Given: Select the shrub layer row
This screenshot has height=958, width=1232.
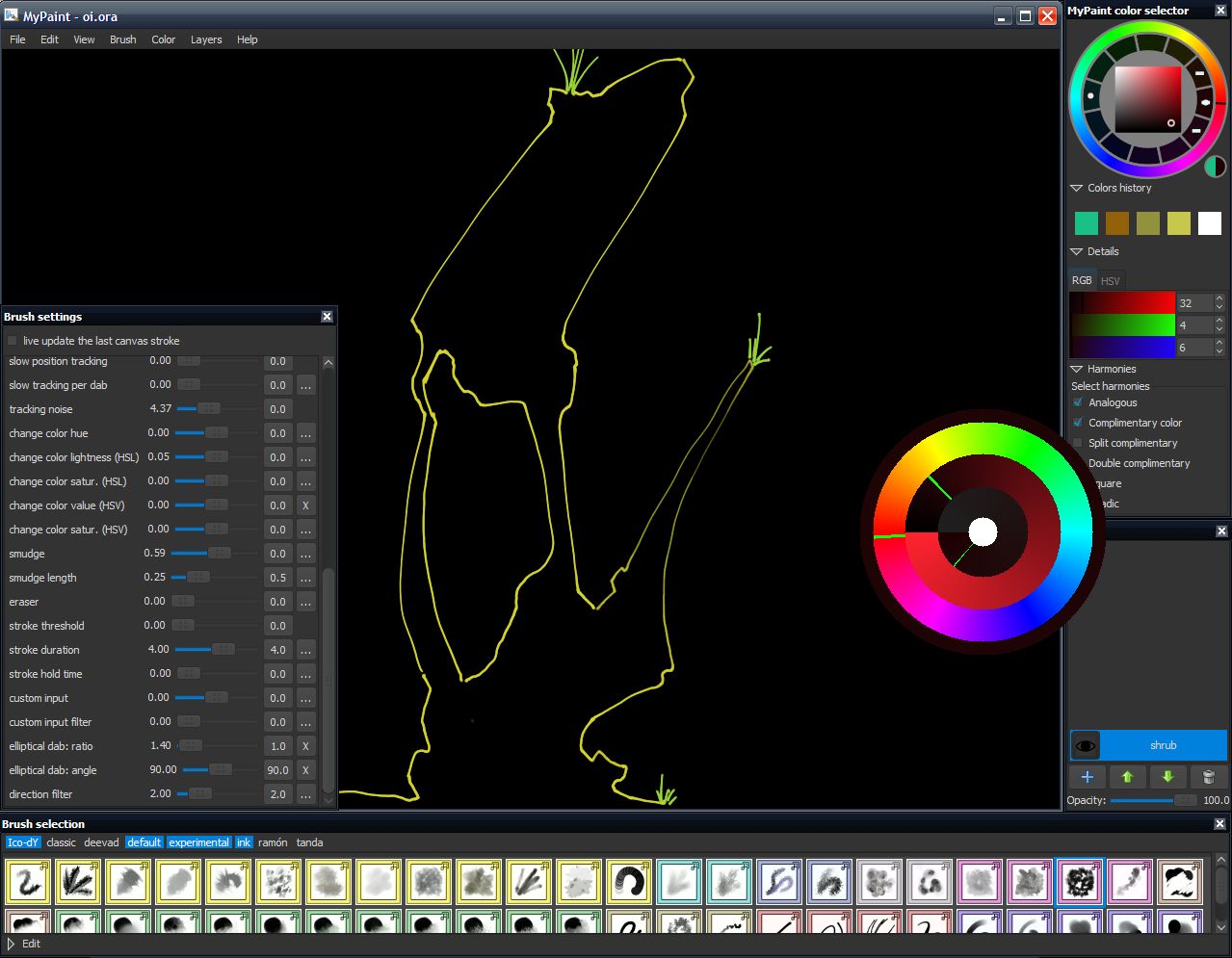Looking at the screenshot, I should click(1148, 745).
